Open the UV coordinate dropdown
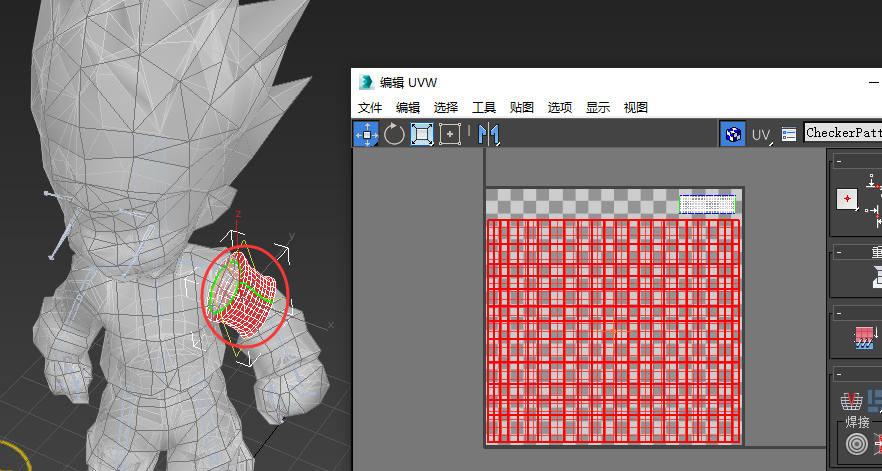This screenshot has height=471, width=882. point(762,135)
